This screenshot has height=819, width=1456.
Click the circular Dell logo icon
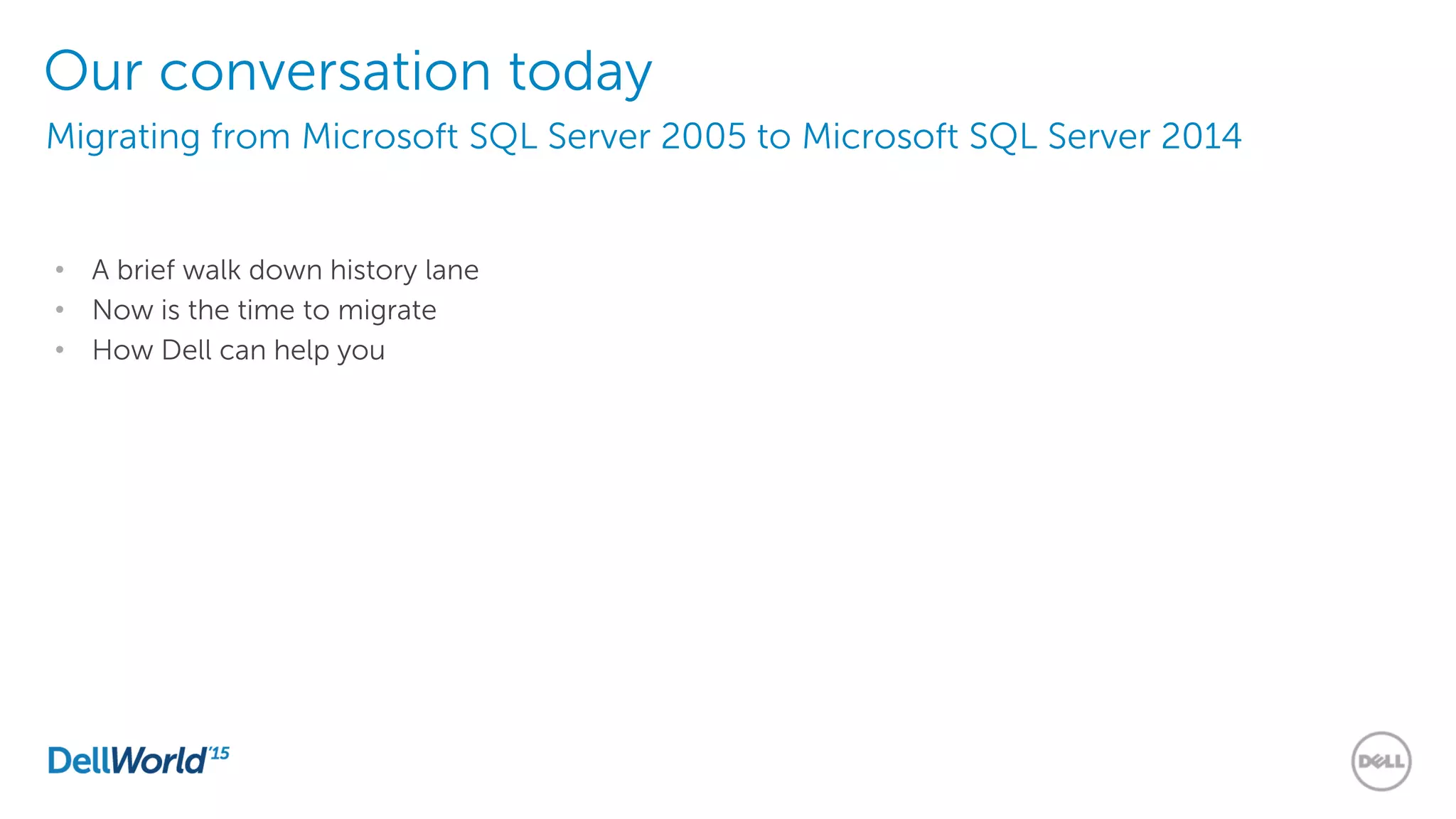[x=1381, y=761]
